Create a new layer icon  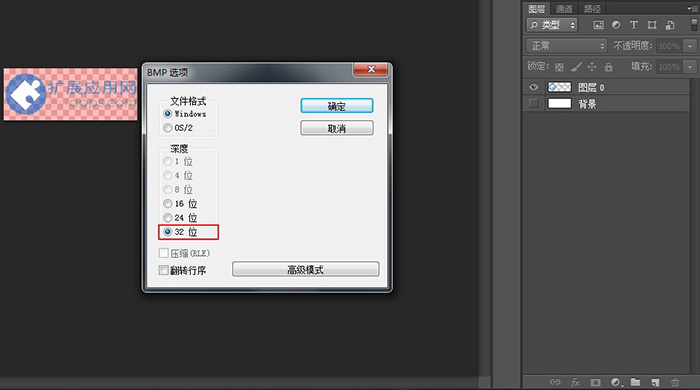[x=655, y=382]
